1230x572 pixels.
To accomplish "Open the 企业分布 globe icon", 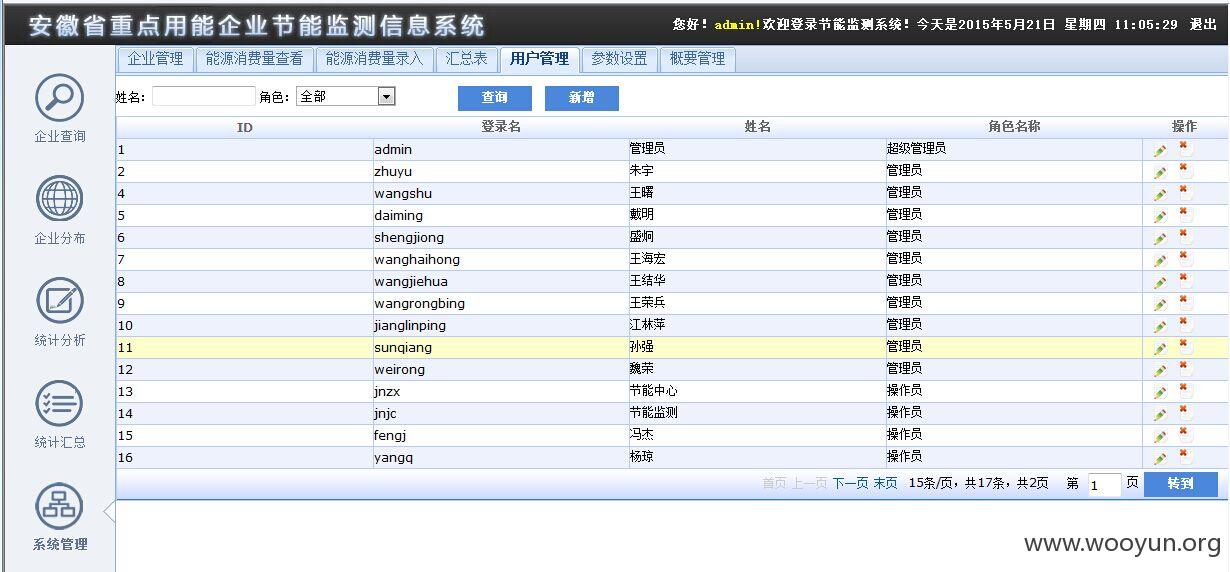I will coord(60,198).
